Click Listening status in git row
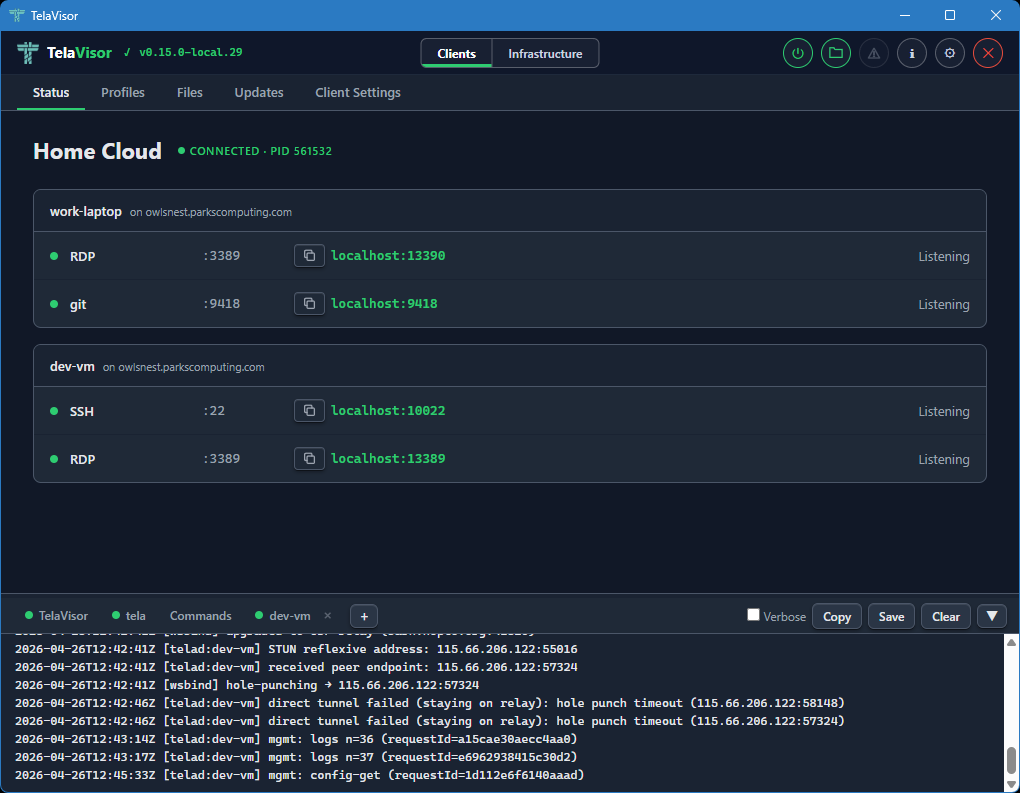The width and height of the screenshot is (1020, 793). [x=943, y=304]
